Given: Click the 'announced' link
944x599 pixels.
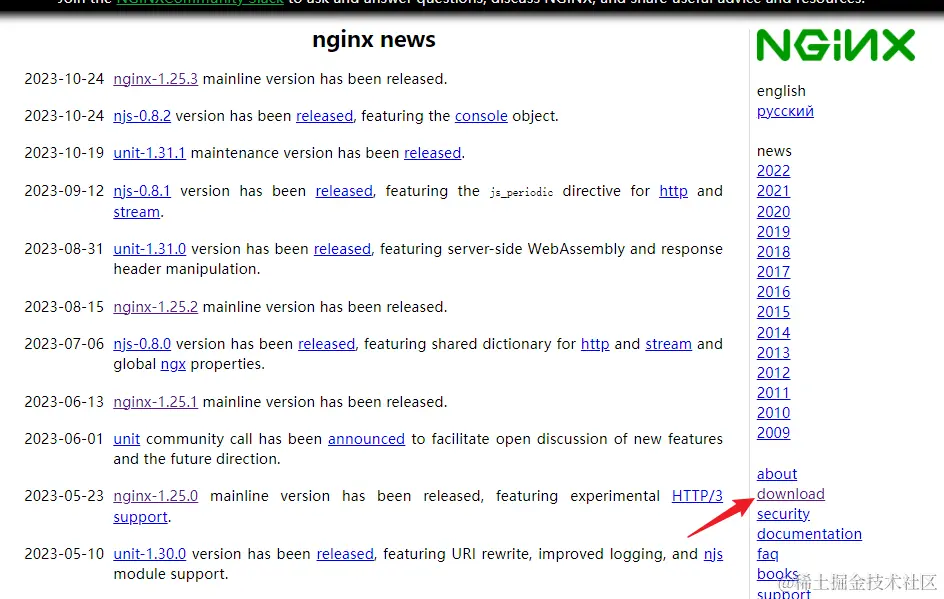Looking at the screenshot, I should (x=366, y=439).
